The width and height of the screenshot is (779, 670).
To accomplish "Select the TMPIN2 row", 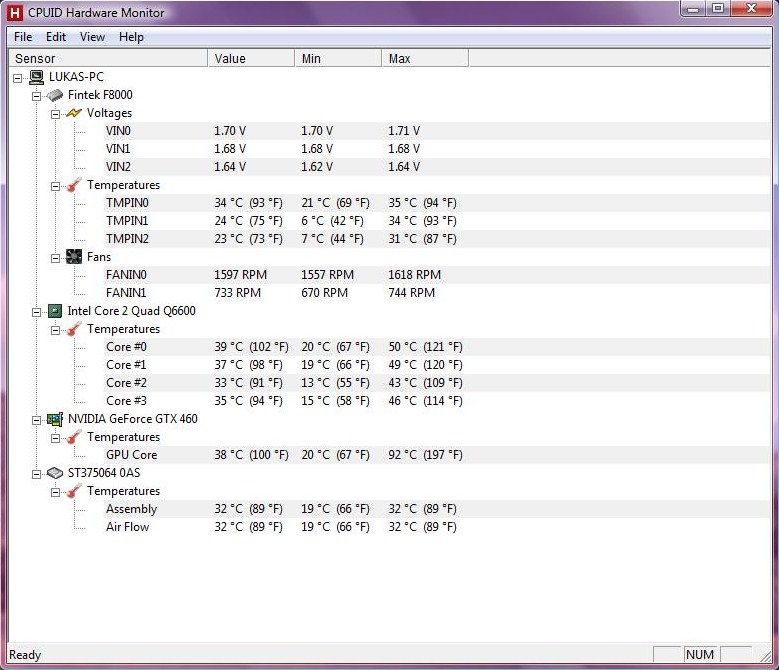I will tap(437, 239).
